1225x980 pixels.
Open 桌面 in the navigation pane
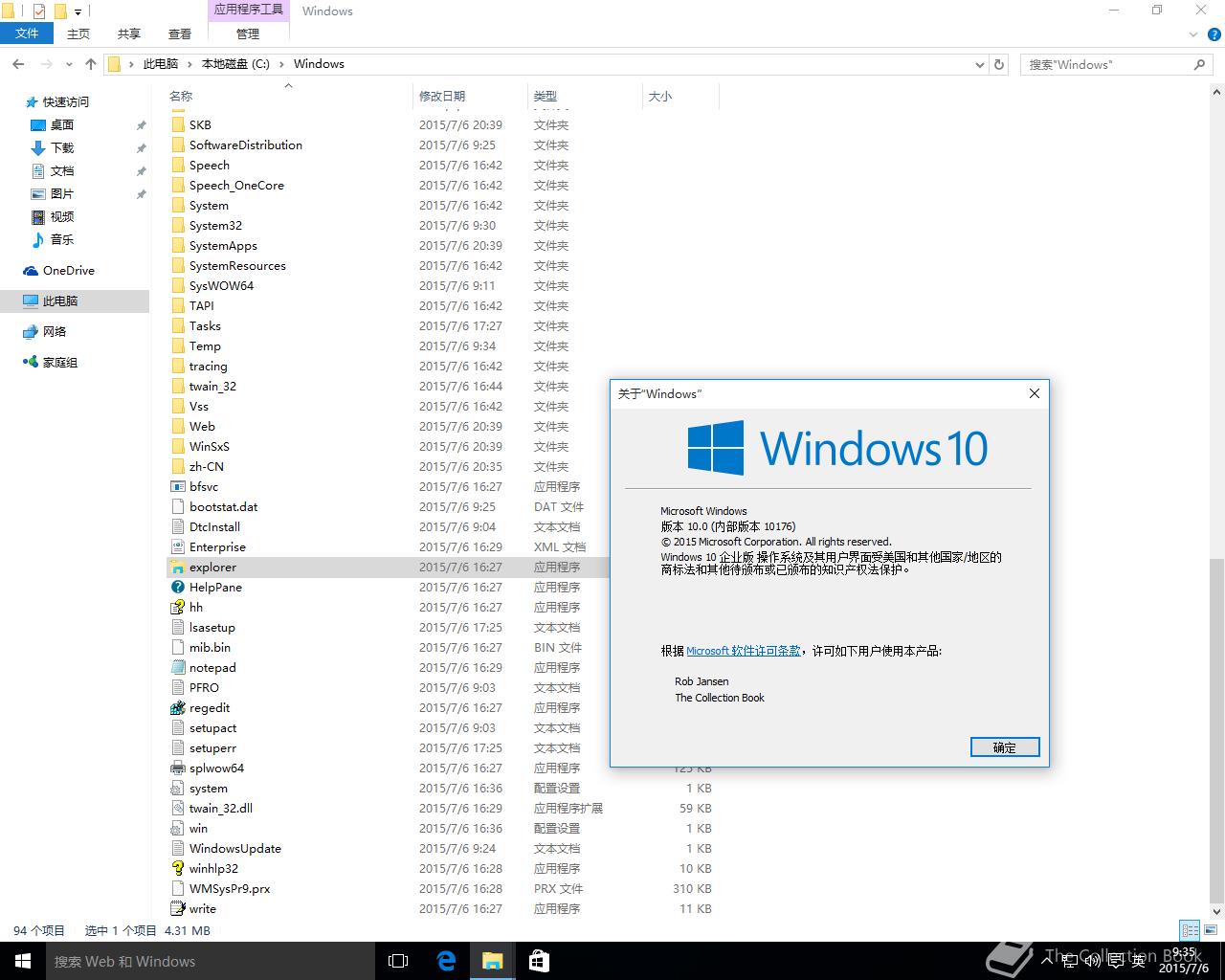[62, 125]
